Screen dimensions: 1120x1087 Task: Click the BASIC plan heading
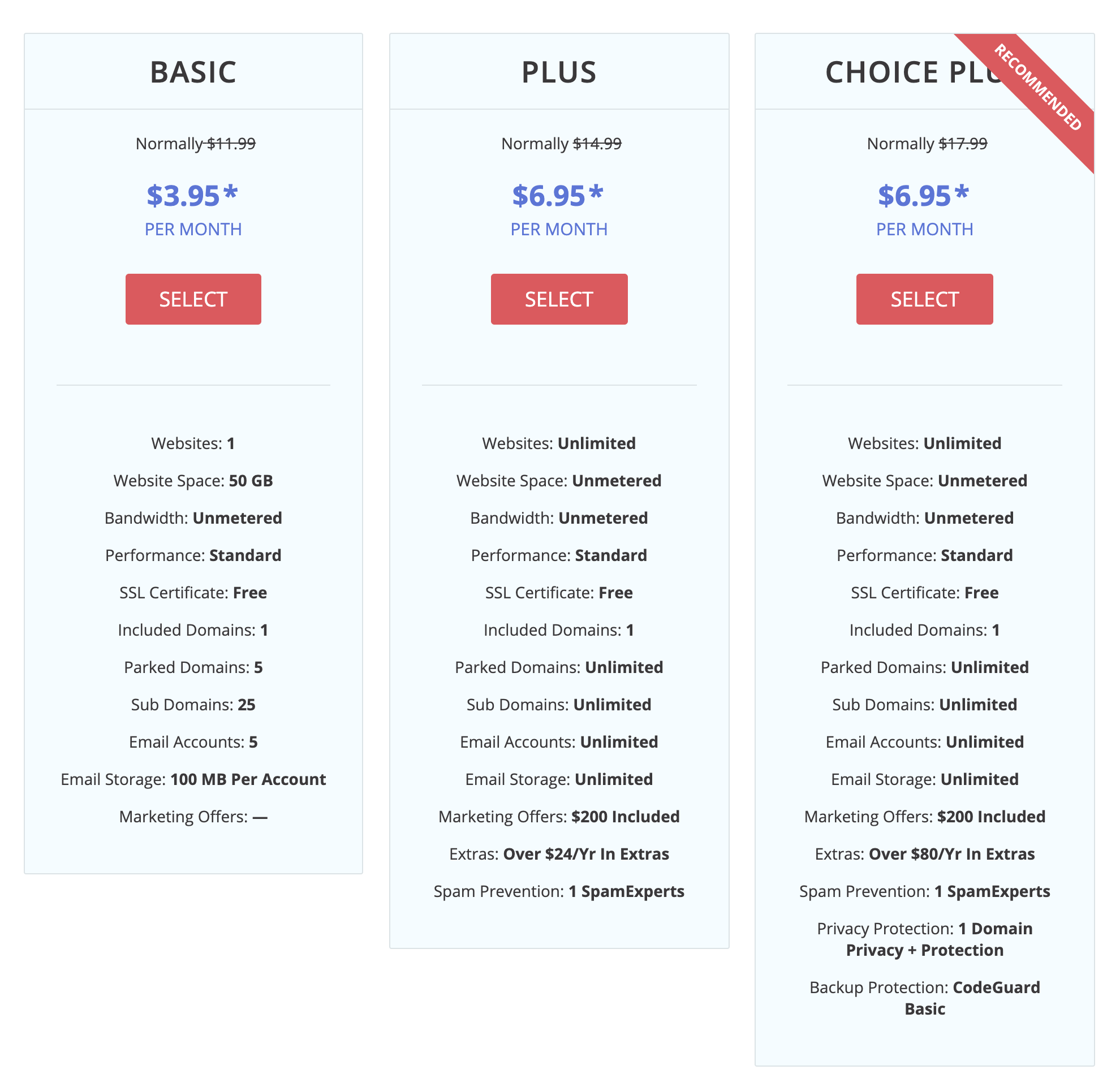click(193, 72)
